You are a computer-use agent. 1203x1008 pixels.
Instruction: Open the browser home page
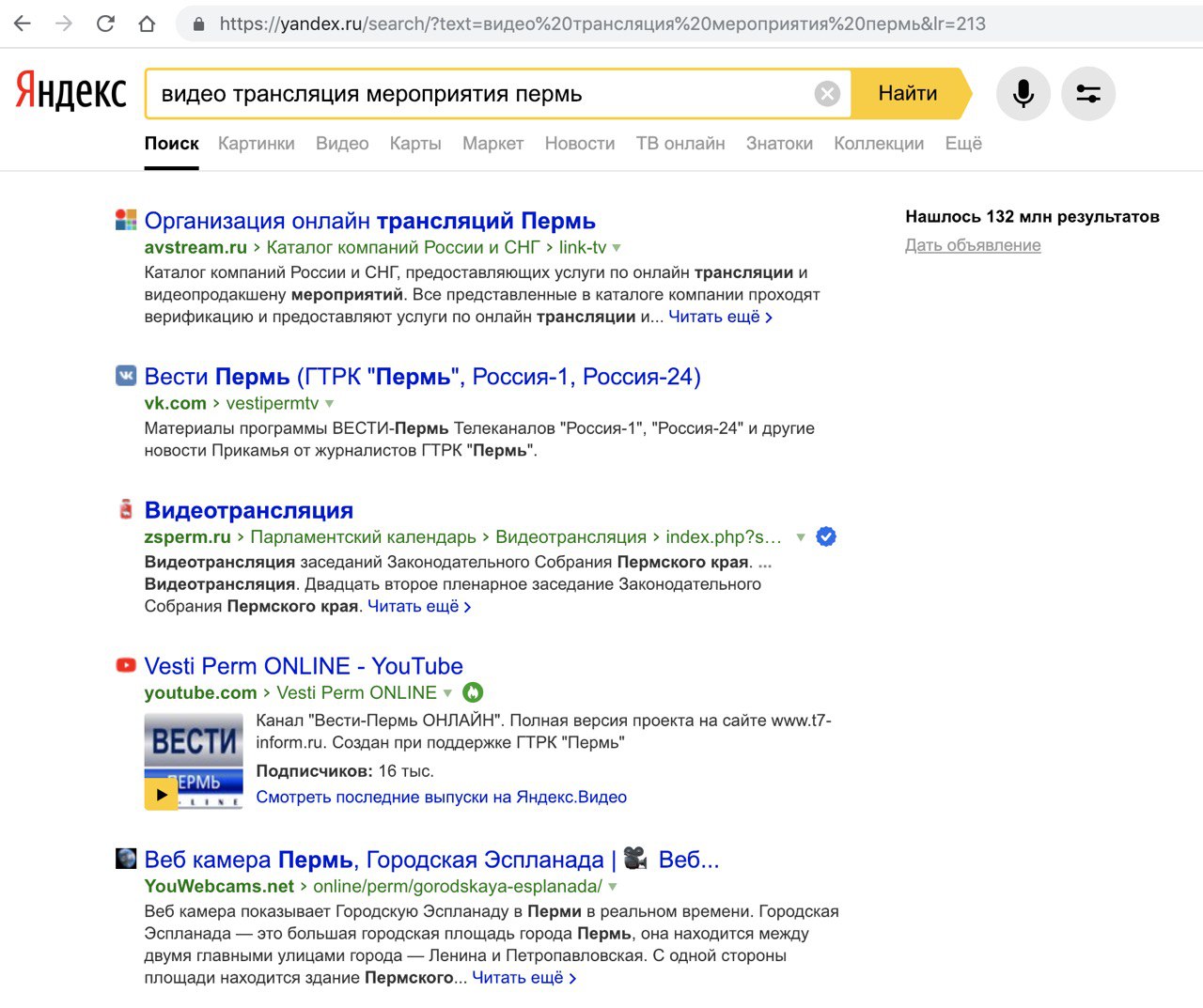pyautogui.click(x=147, y=23)
